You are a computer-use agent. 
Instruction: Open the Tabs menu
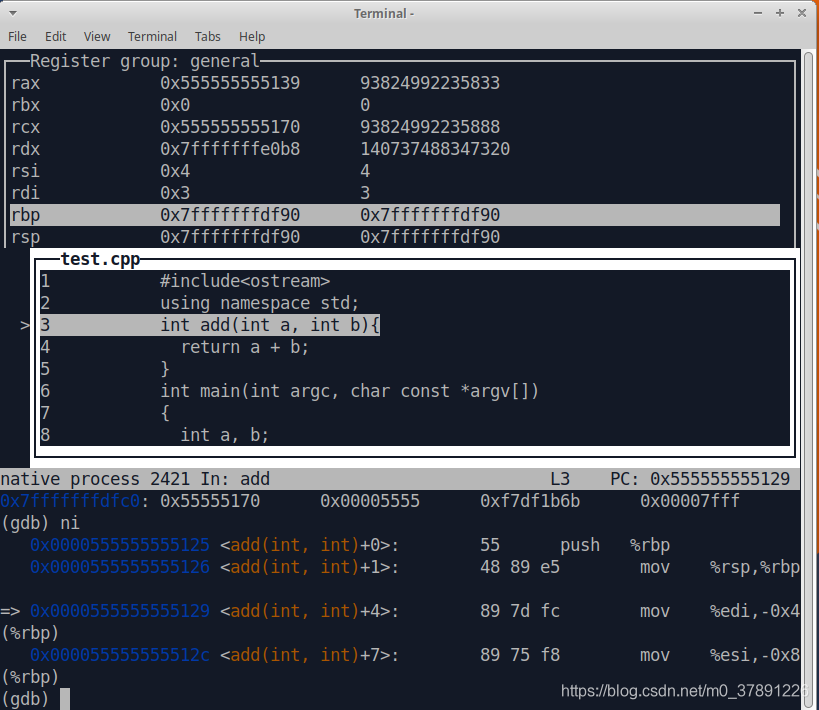208,37
